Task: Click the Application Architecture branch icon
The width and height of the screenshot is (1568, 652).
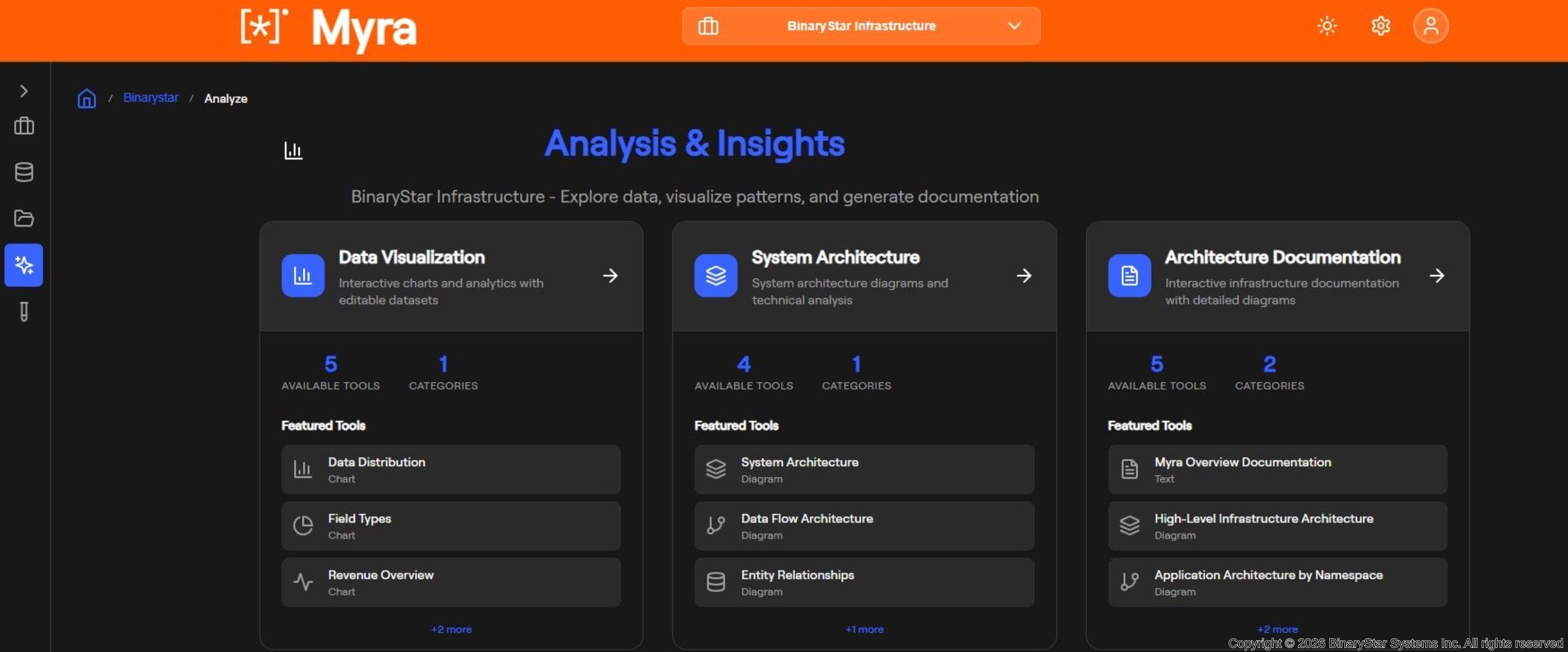Action: click(x=1129, y=582)
